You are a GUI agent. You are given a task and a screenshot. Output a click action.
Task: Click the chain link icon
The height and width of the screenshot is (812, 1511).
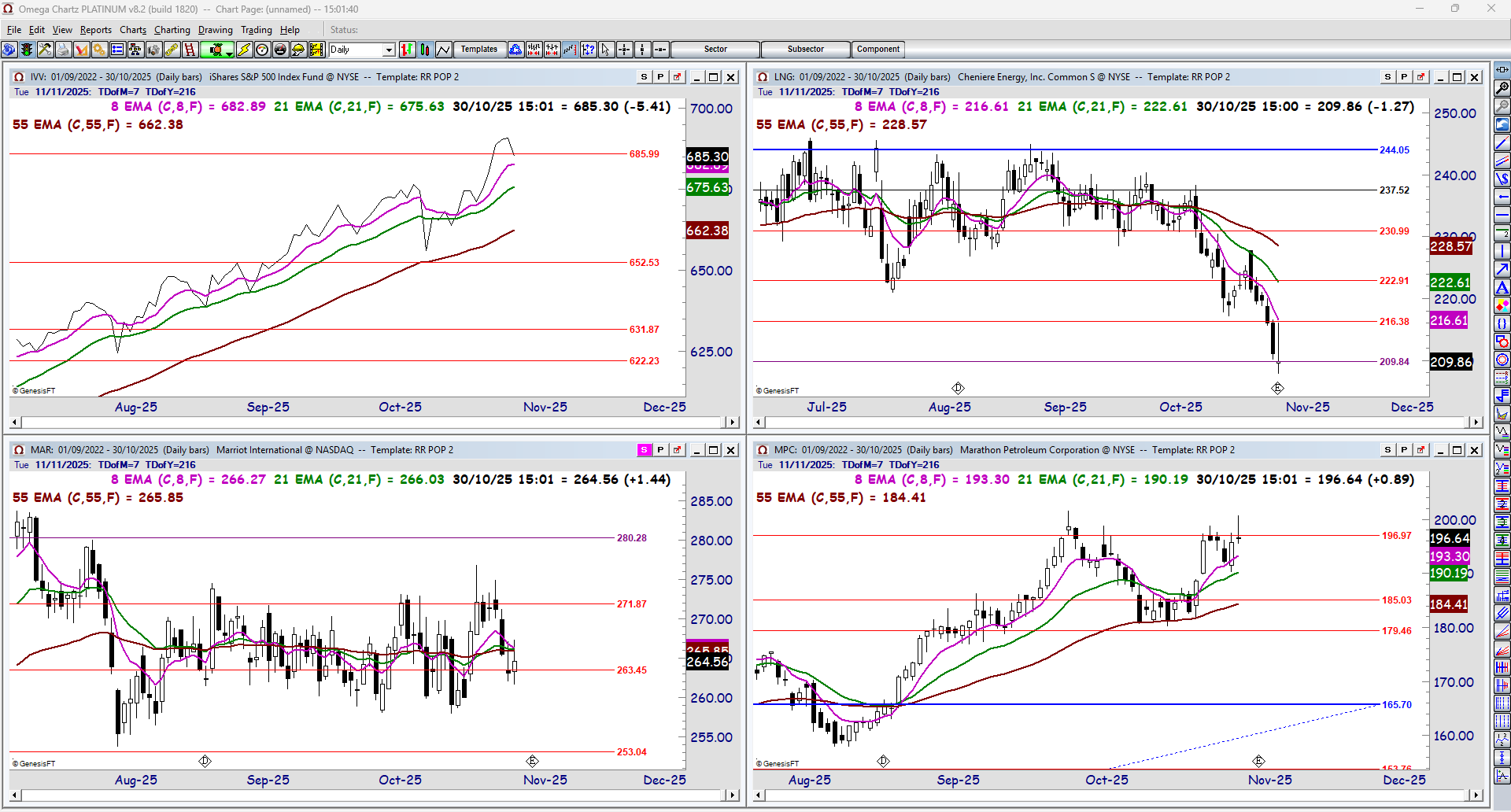pyautogui.click(x=172, y=50)
